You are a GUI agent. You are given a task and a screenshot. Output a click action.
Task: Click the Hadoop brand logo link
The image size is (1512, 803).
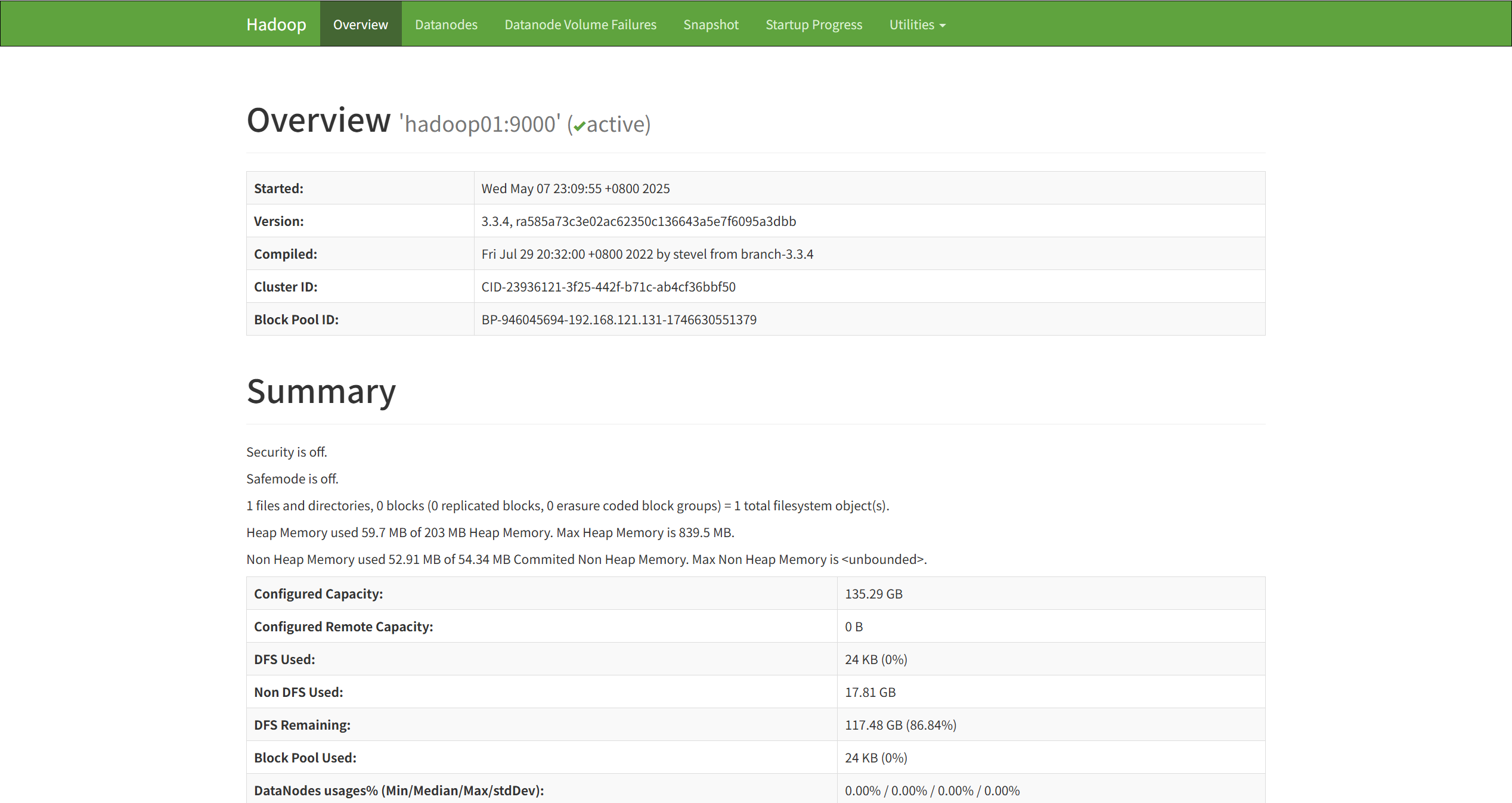276,24
